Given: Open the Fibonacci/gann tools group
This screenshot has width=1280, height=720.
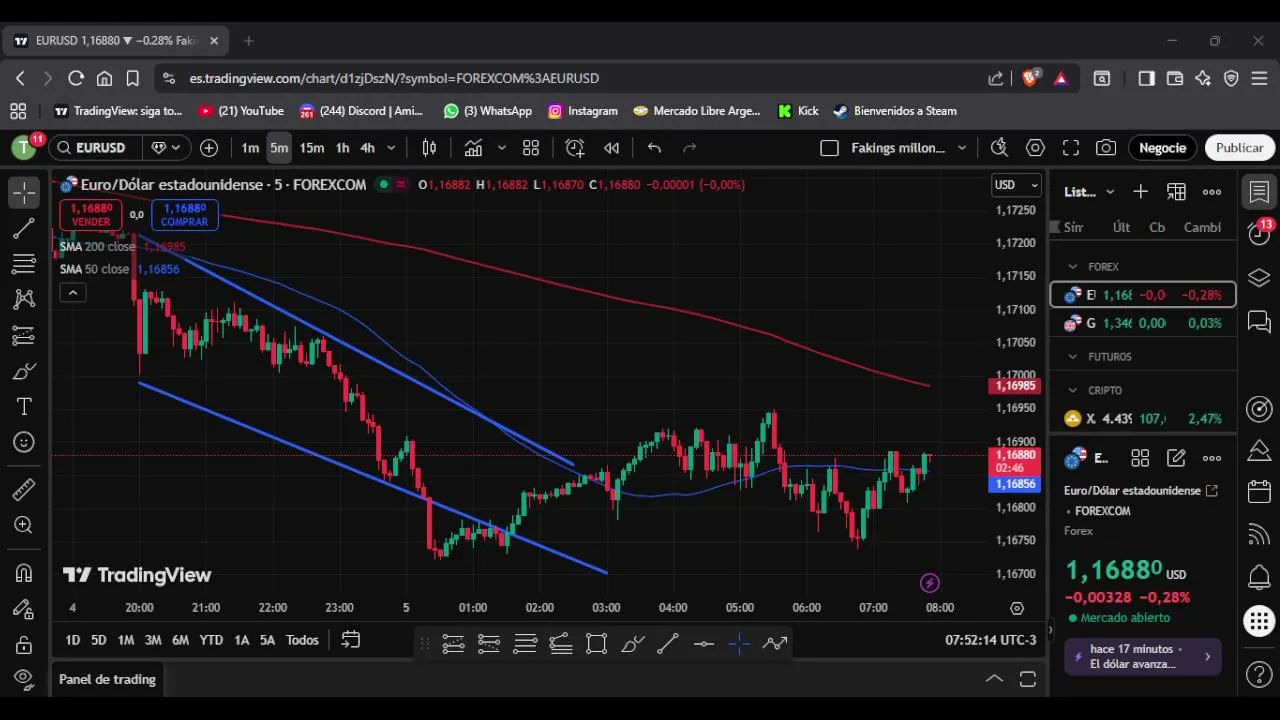Looking at the screenshot, I should tap(24, 264).
